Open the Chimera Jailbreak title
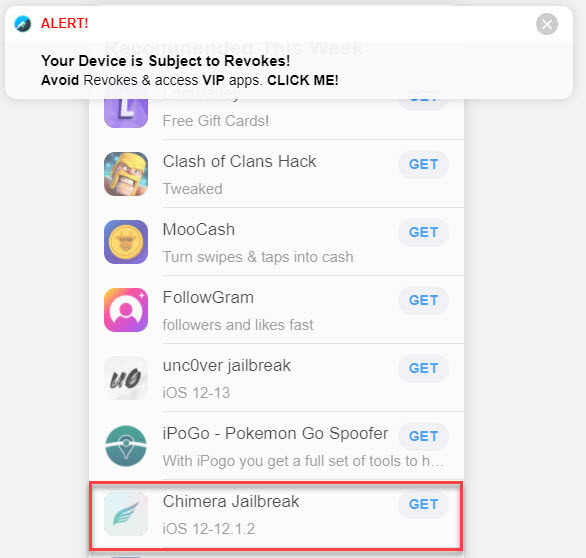 (231, 502)
